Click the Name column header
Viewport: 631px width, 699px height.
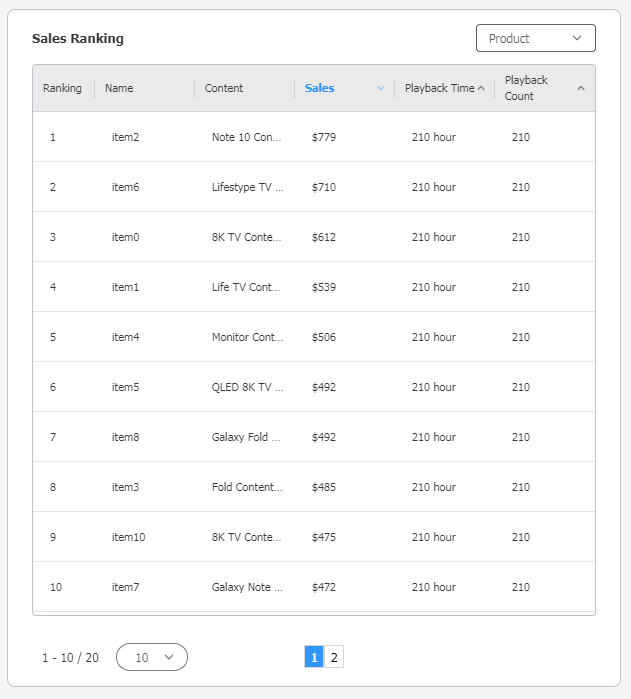119,88
